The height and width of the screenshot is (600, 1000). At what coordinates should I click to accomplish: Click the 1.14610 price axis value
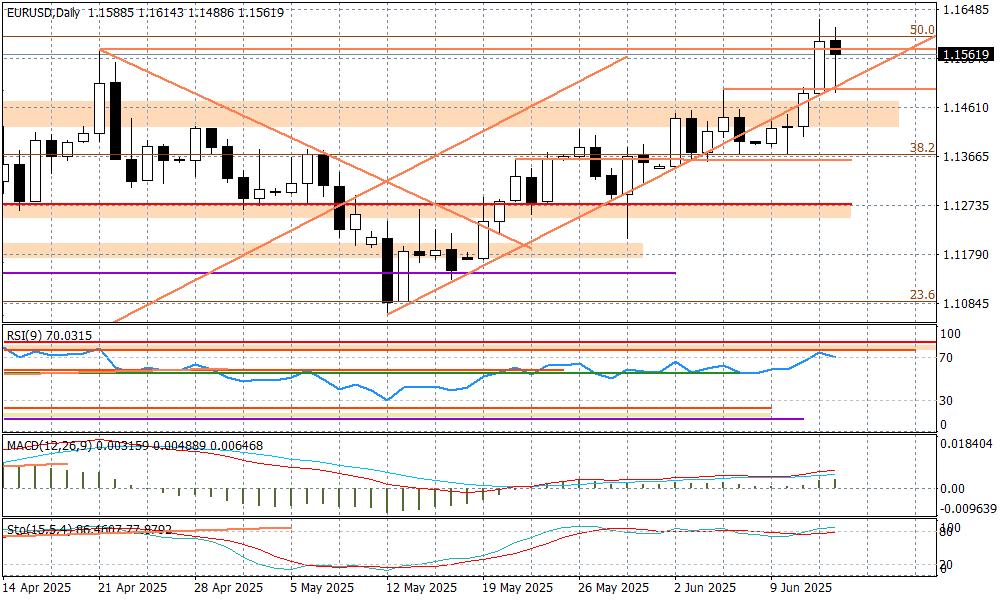(x=967, y=107)
